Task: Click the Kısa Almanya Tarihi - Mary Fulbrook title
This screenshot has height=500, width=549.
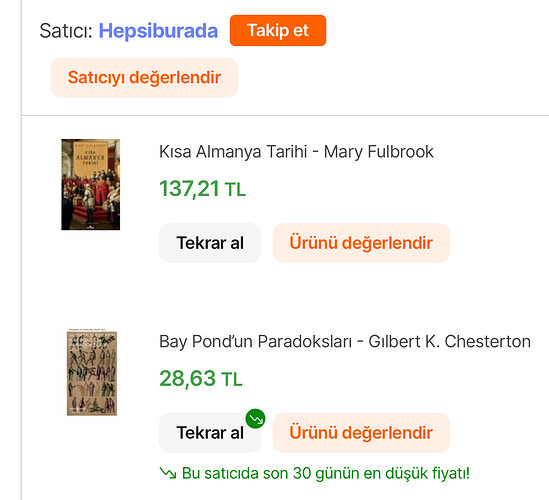Action: point(296,152)
